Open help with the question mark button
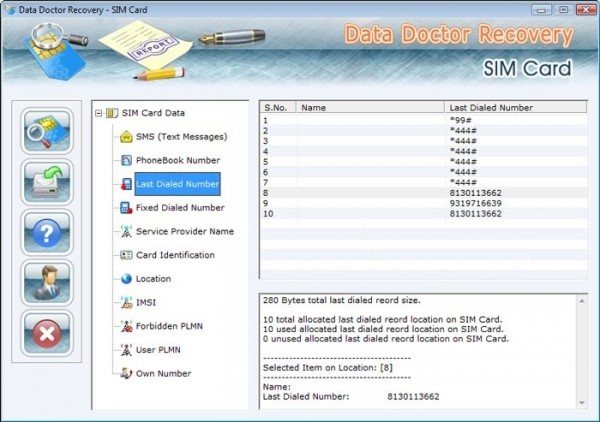 coord(47,233)
